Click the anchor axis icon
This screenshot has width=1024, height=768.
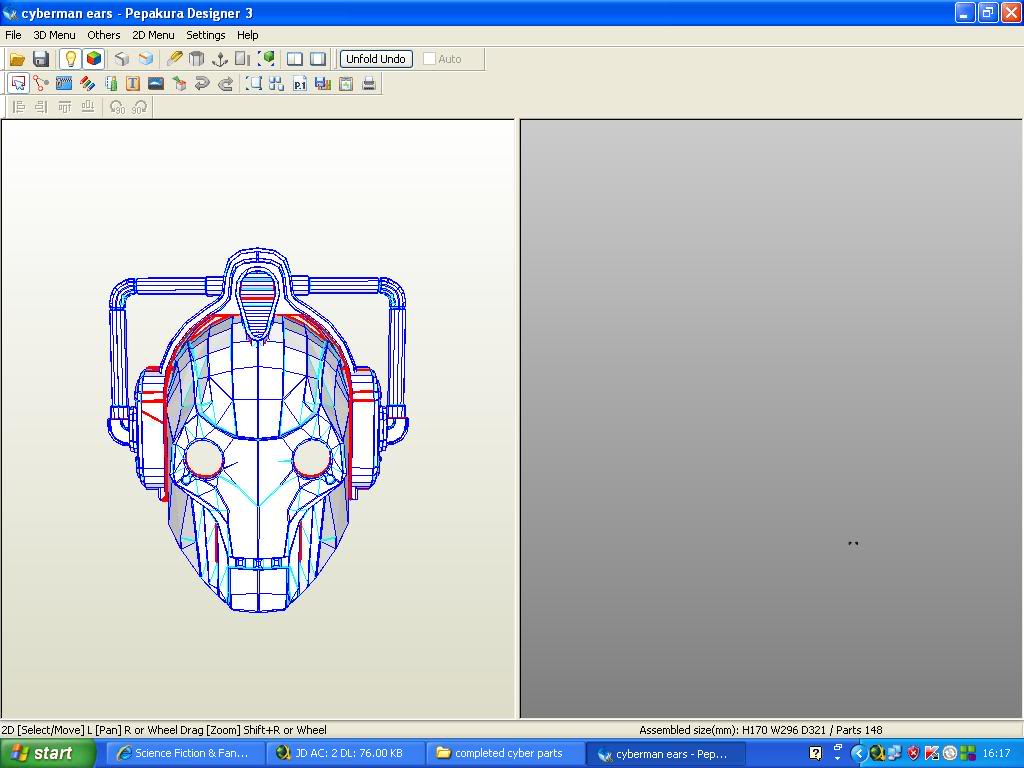point(220,59)
